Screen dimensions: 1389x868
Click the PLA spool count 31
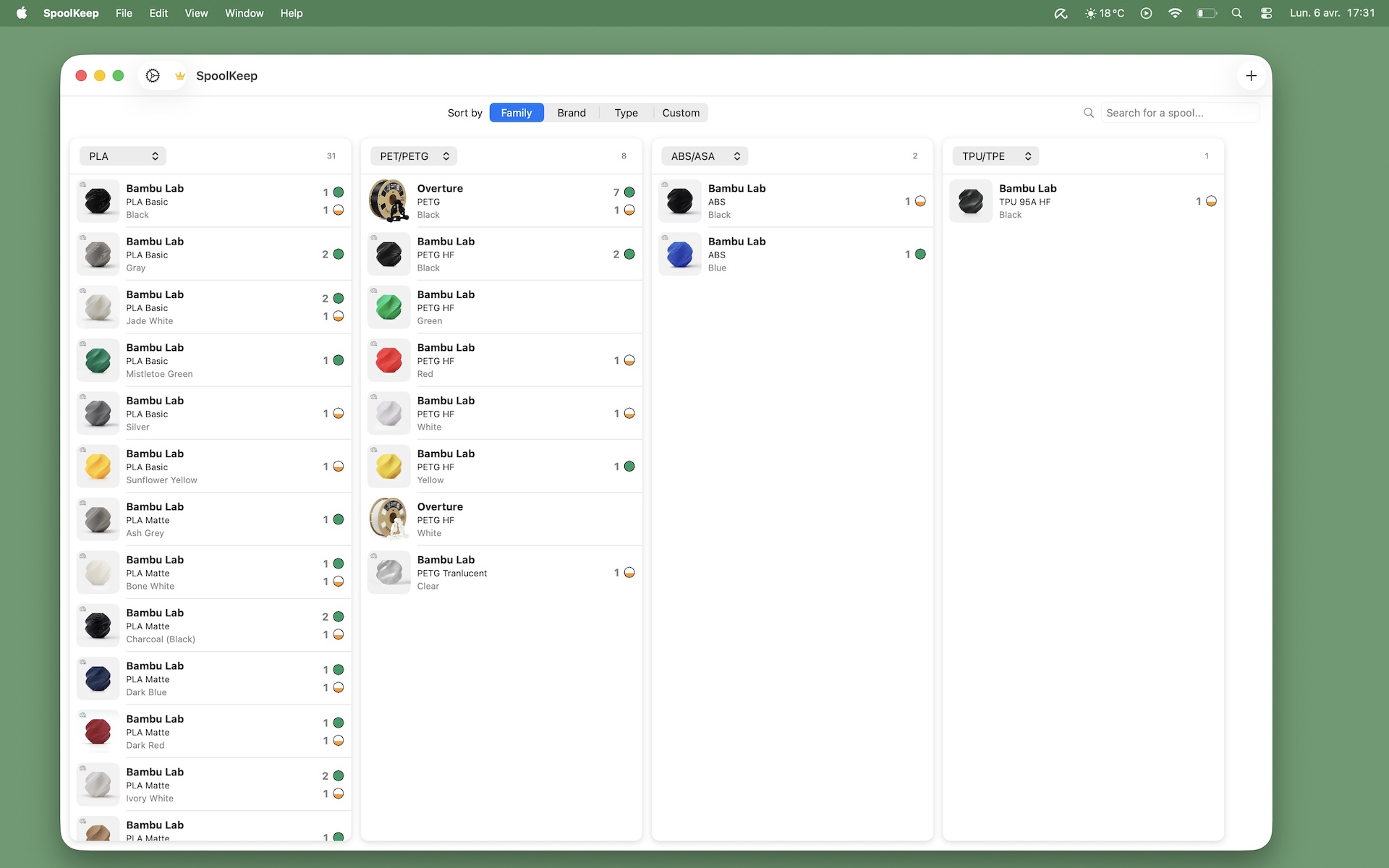pos(331,156)
